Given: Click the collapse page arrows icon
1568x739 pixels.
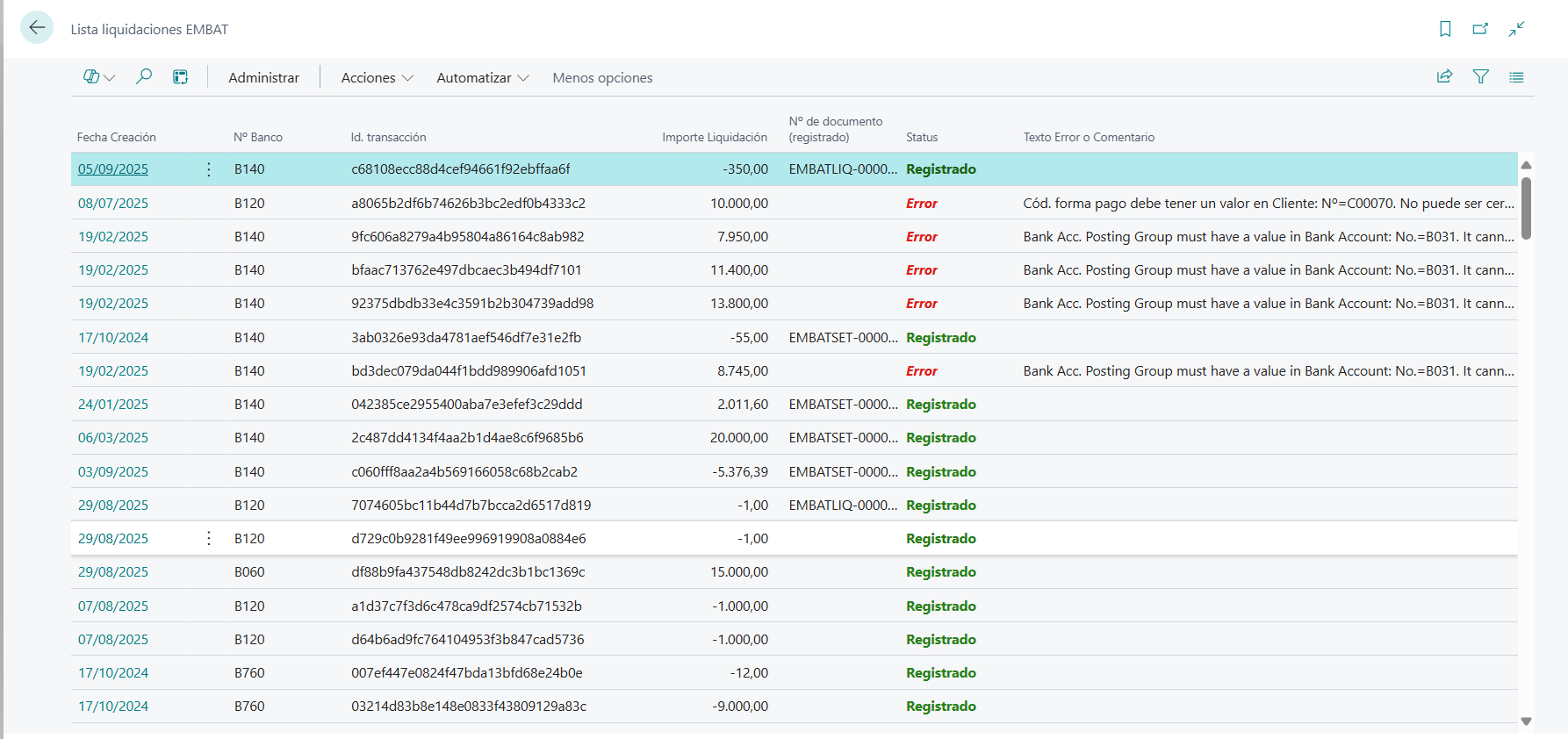Looking at the screenshot, I should point(1516,29).
